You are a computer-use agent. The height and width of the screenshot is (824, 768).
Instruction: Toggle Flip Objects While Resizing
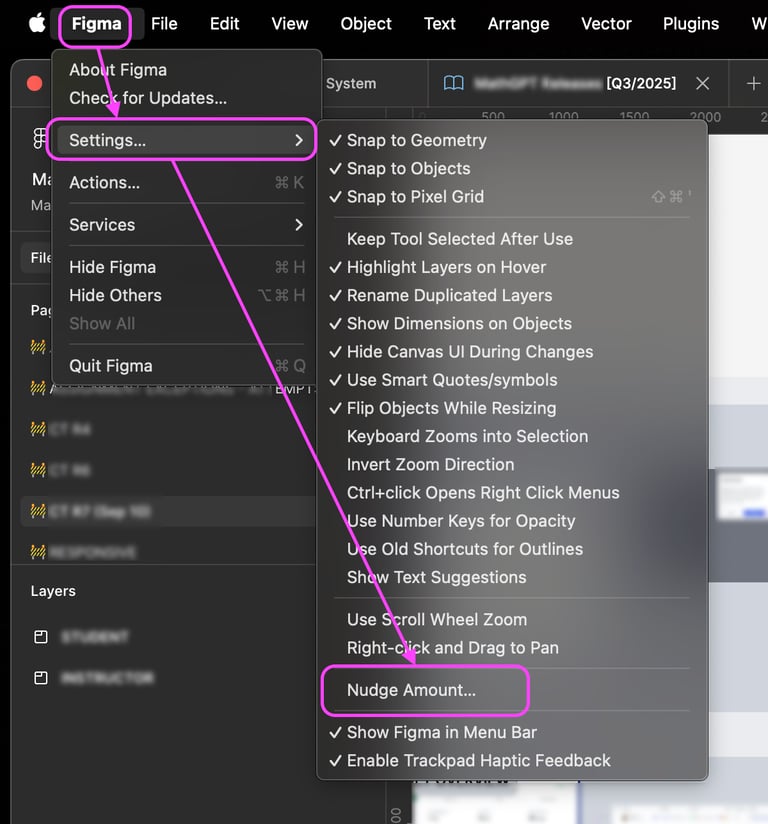click(x=512, y=408)
